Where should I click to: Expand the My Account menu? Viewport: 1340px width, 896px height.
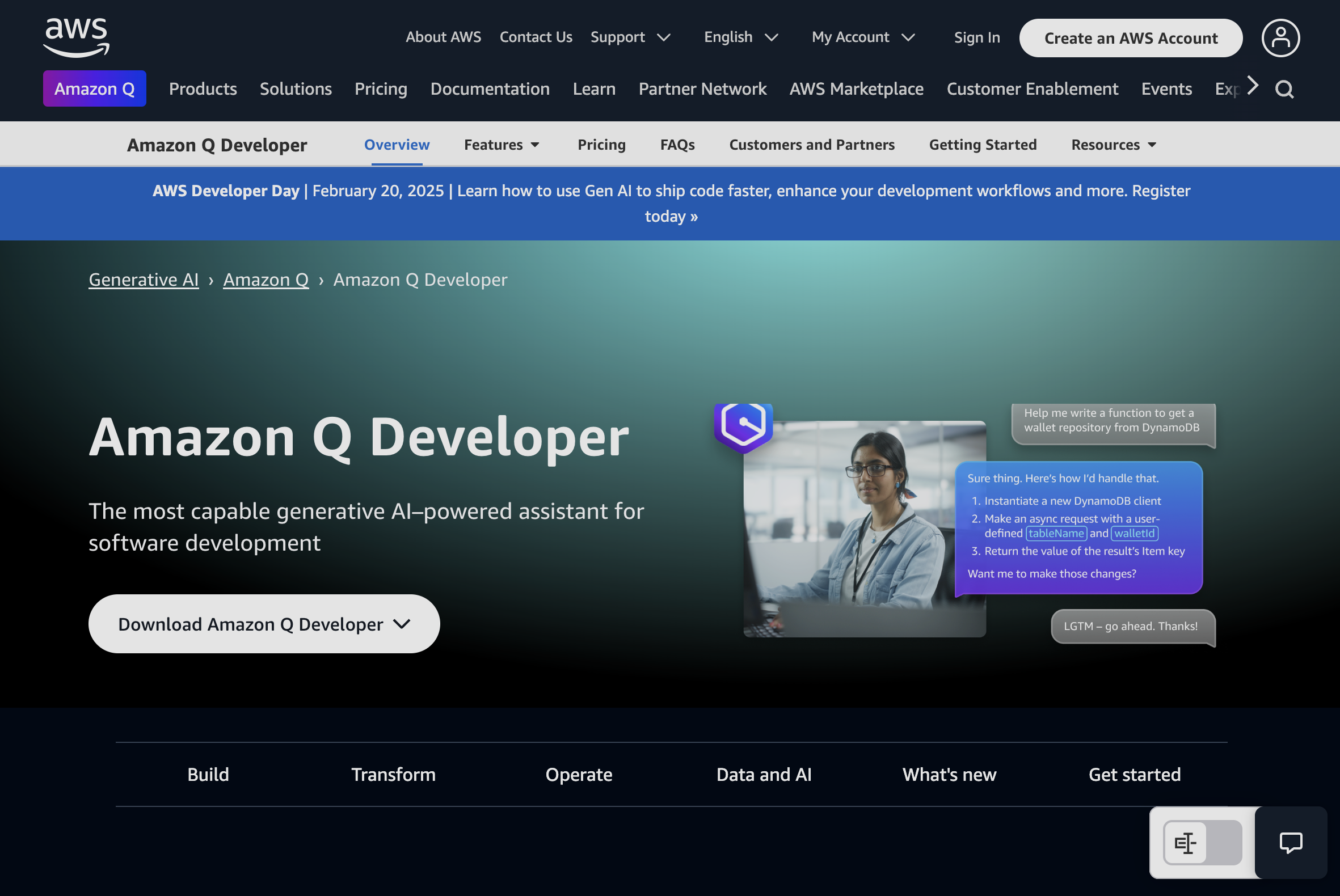point(864,37)
